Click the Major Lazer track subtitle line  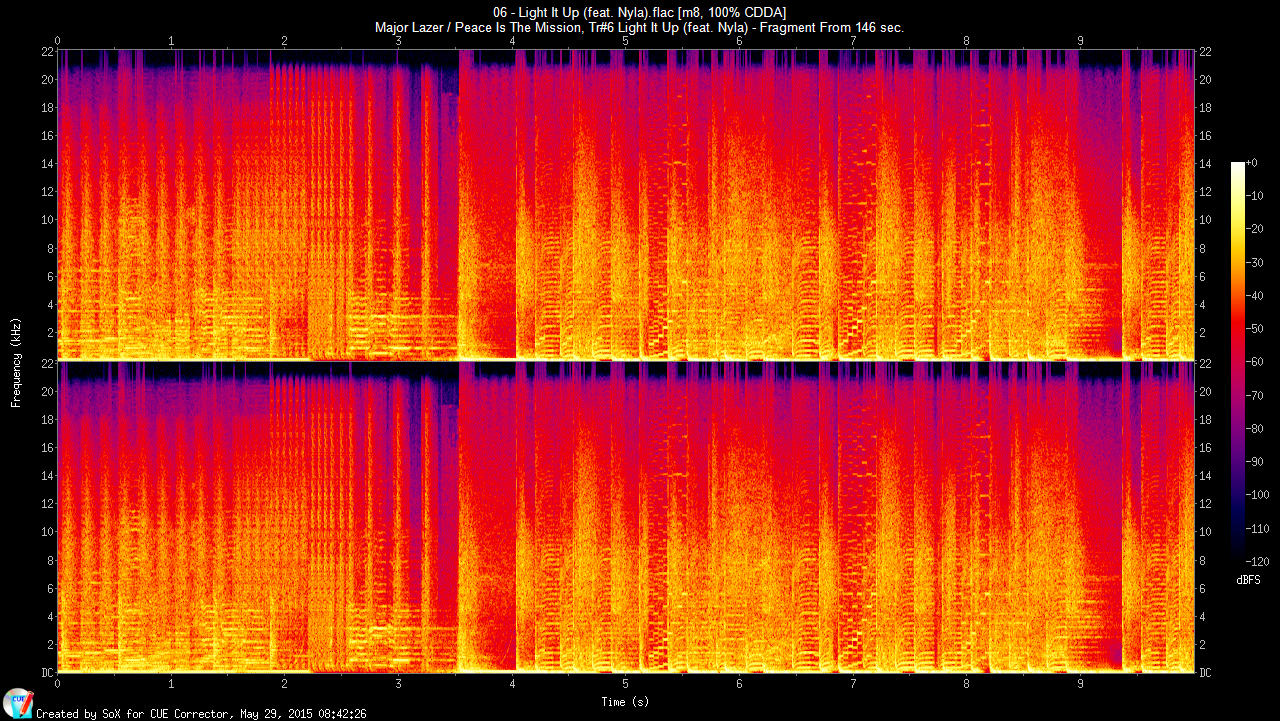click(x=640, y=28)
